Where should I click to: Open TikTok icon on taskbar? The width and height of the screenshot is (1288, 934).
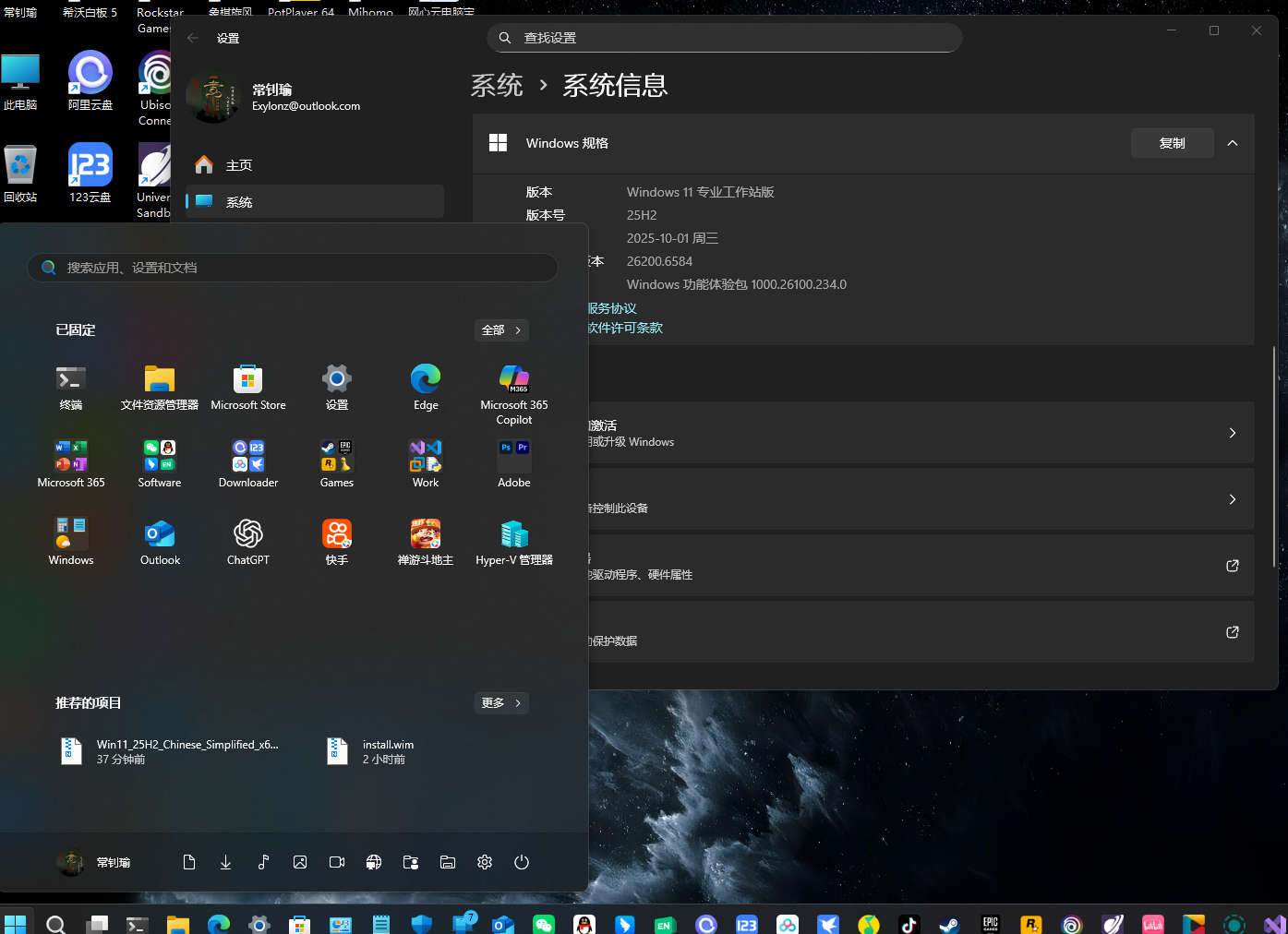(x=909, y=924)
